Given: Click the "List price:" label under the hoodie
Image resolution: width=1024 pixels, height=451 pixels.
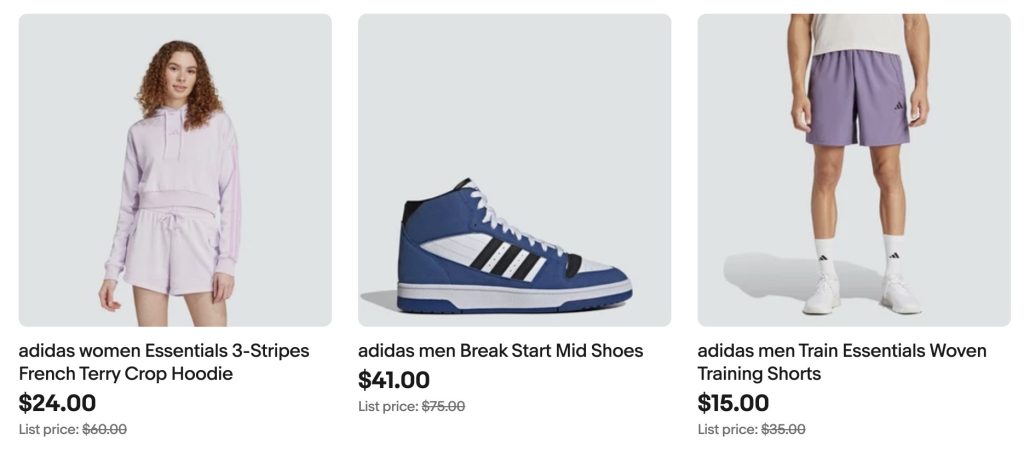Looking at the screenshot, I should point(48,429).
